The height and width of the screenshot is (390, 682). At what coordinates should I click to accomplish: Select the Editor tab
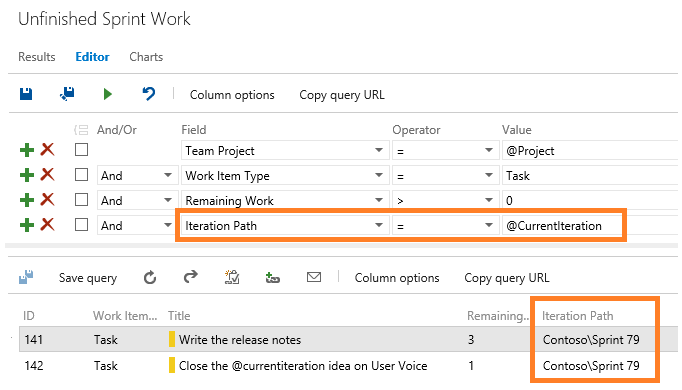92,57
